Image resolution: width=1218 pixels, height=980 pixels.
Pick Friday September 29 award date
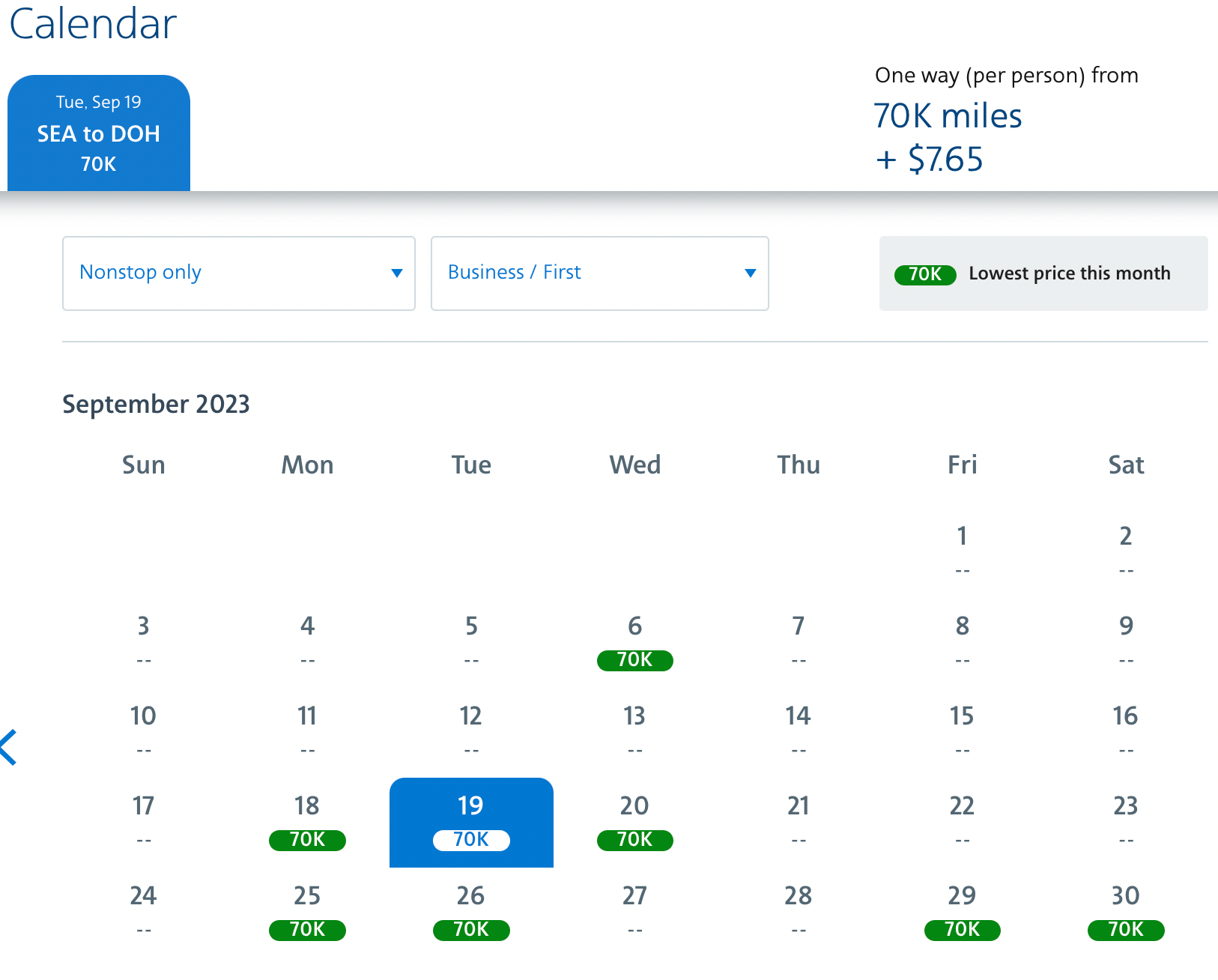pyautogui.click(x=962, y=912)
